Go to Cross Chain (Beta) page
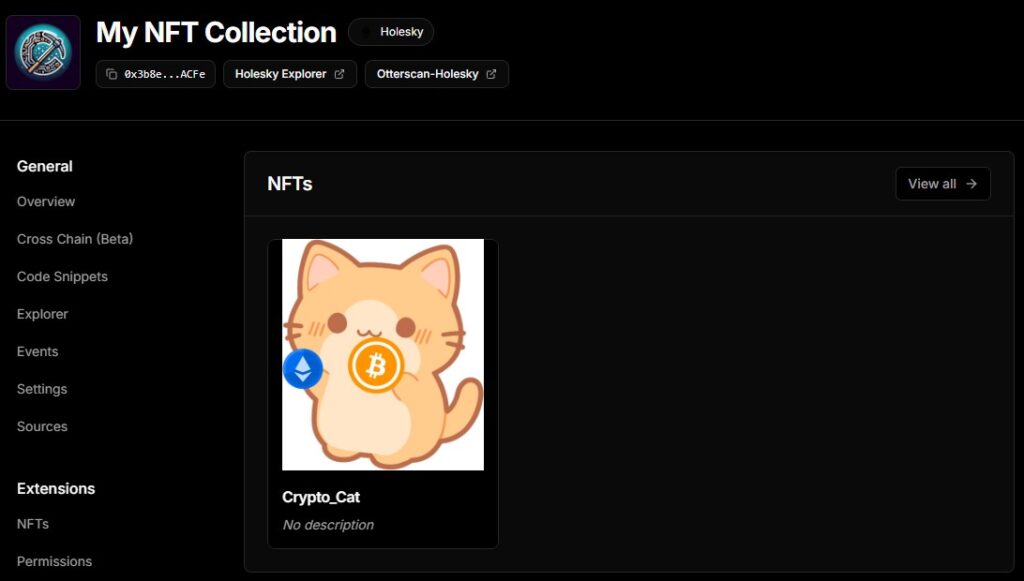Image resolution: width=1024 pixels, height=581 pixels. (x=75, y=239)
